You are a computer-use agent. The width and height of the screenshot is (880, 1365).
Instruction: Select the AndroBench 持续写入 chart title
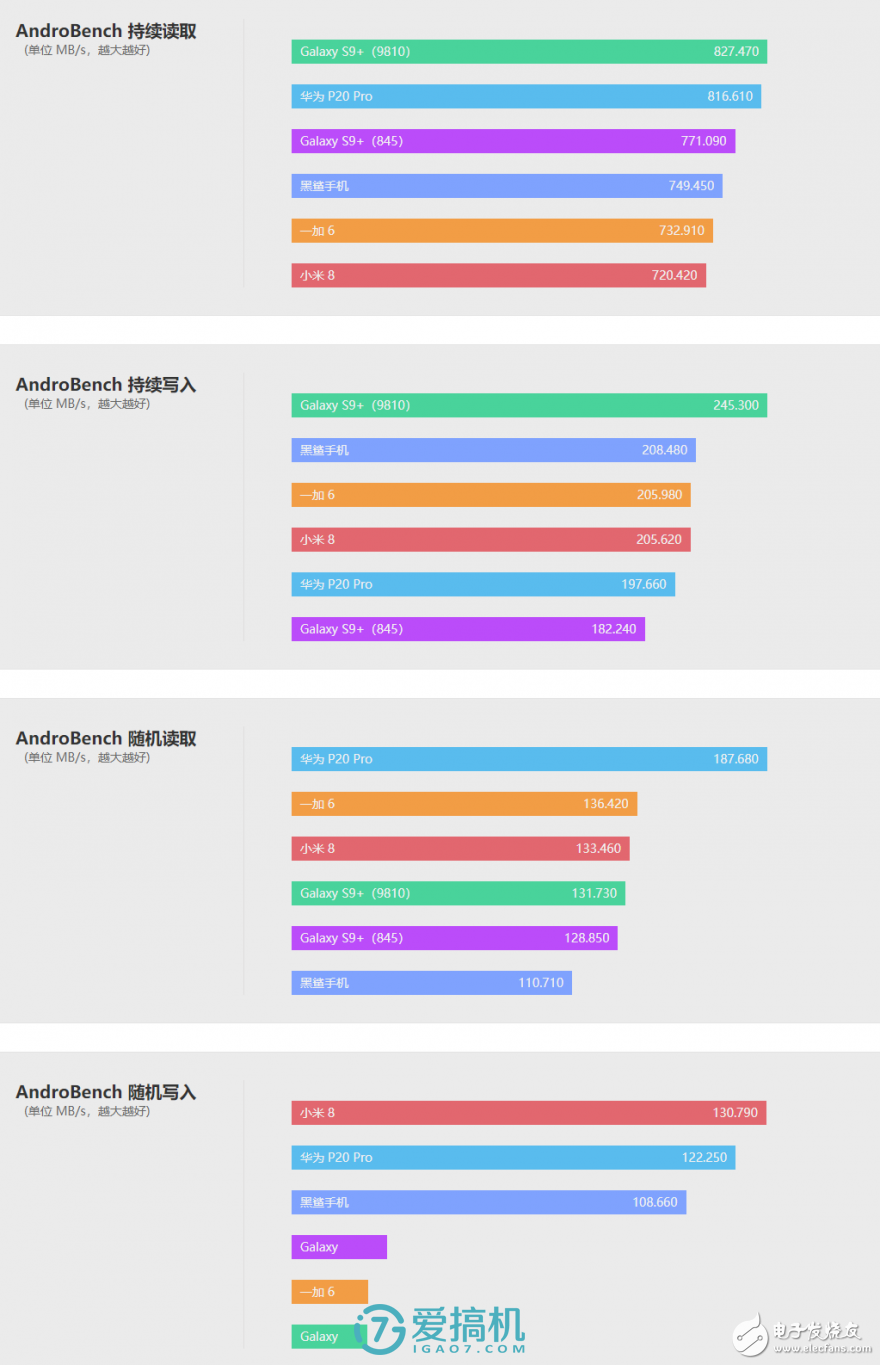click(x=106, y=385)
